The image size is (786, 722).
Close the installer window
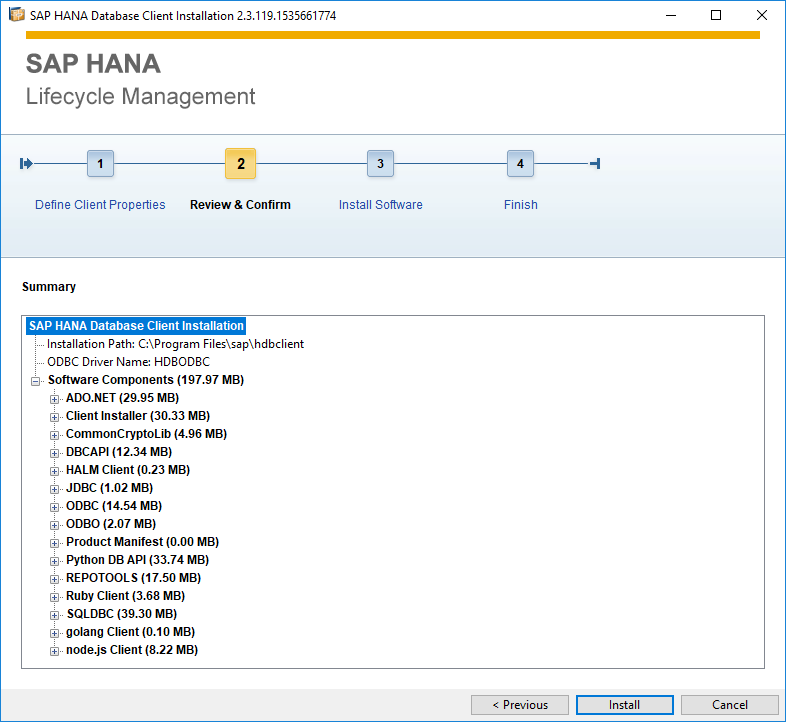tap(761, 16)
